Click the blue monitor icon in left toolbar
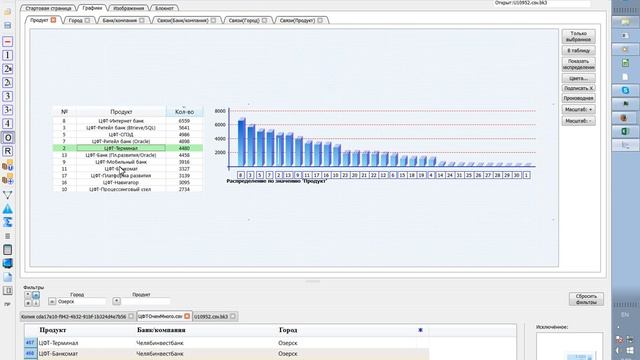Image resolution: width=640 pixels, height=360 pixels. pos(7,263)
